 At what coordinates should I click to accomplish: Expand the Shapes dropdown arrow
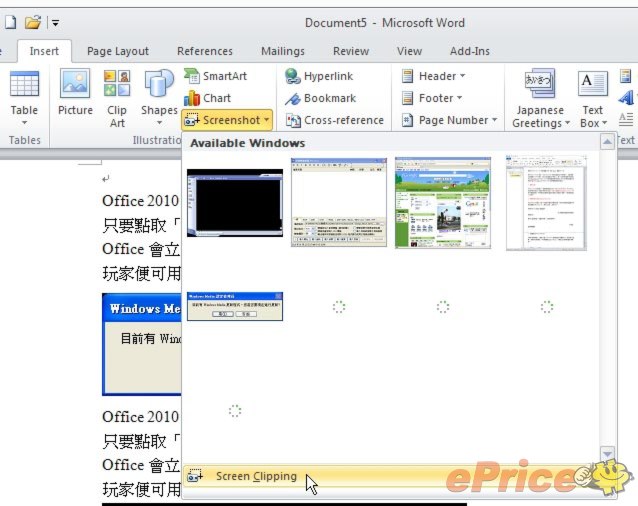click(x=159, y=123)
